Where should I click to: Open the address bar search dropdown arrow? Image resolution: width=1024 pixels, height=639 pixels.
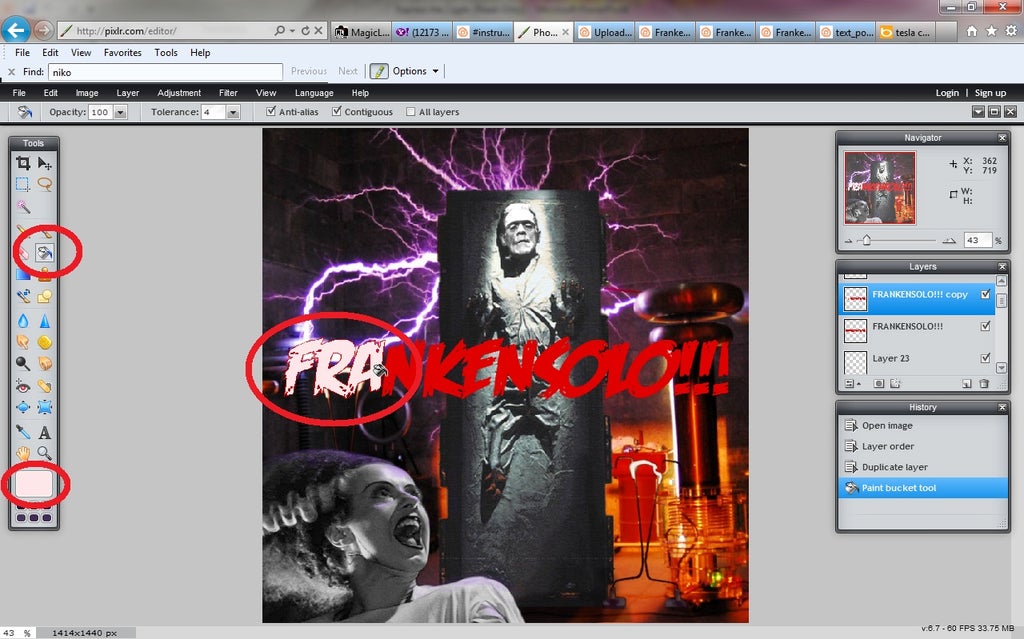tap(292, 31)
